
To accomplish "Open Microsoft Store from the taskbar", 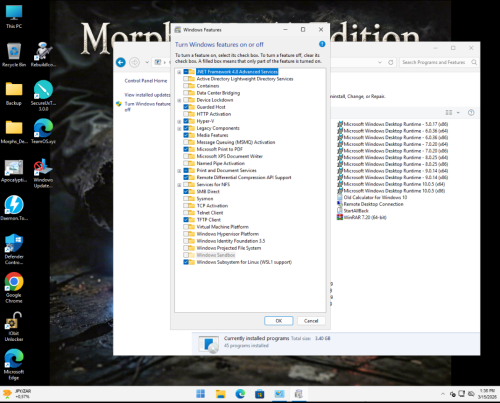I will (x=259, y=394).
